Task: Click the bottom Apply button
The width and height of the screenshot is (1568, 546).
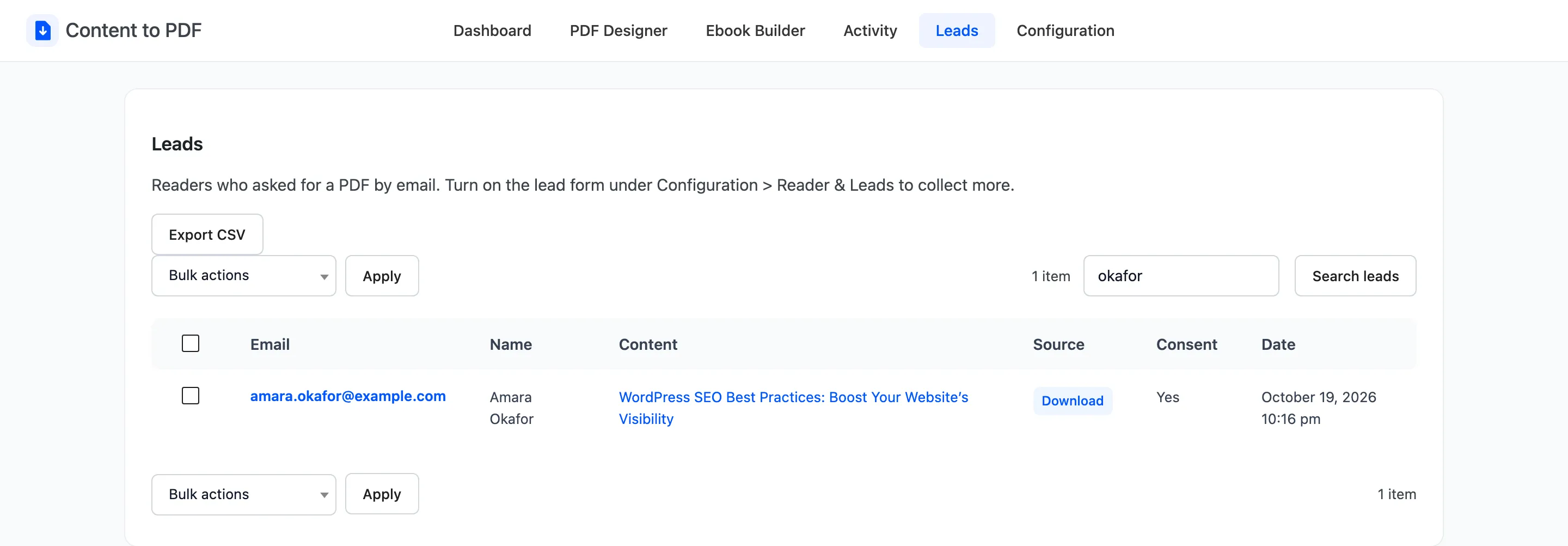Action: tap(382, 494)
